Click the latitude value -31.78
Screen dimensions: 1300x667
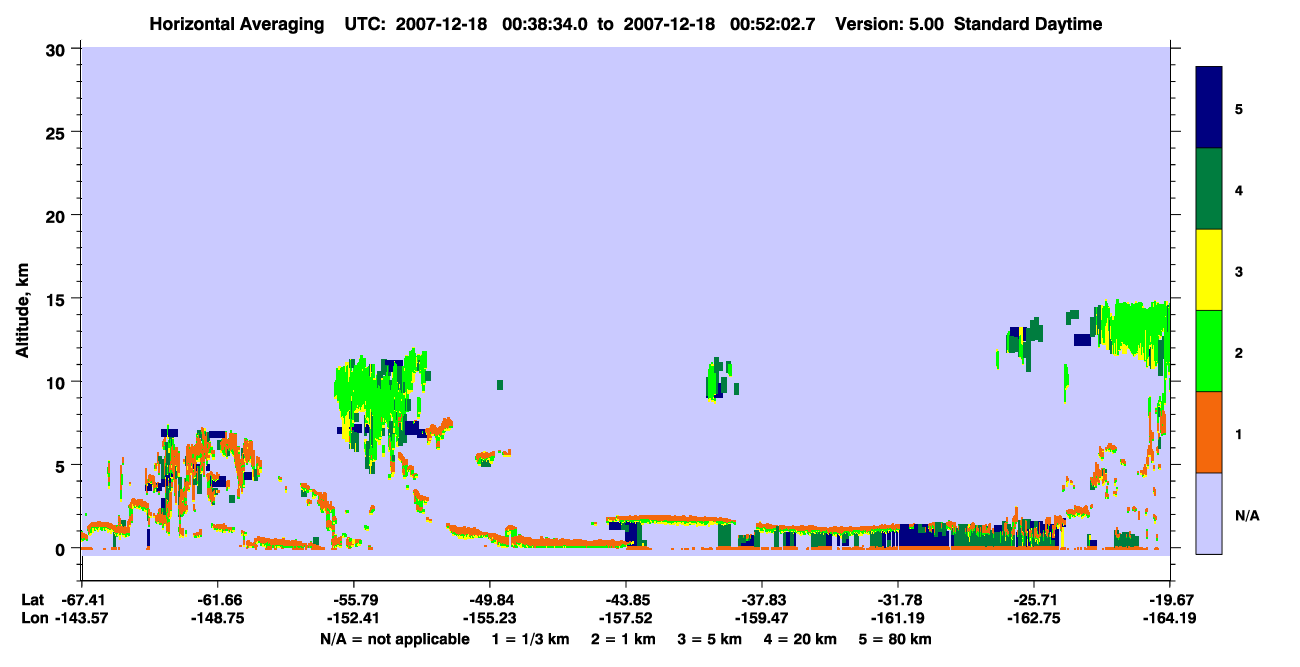[x=898, y=600]
